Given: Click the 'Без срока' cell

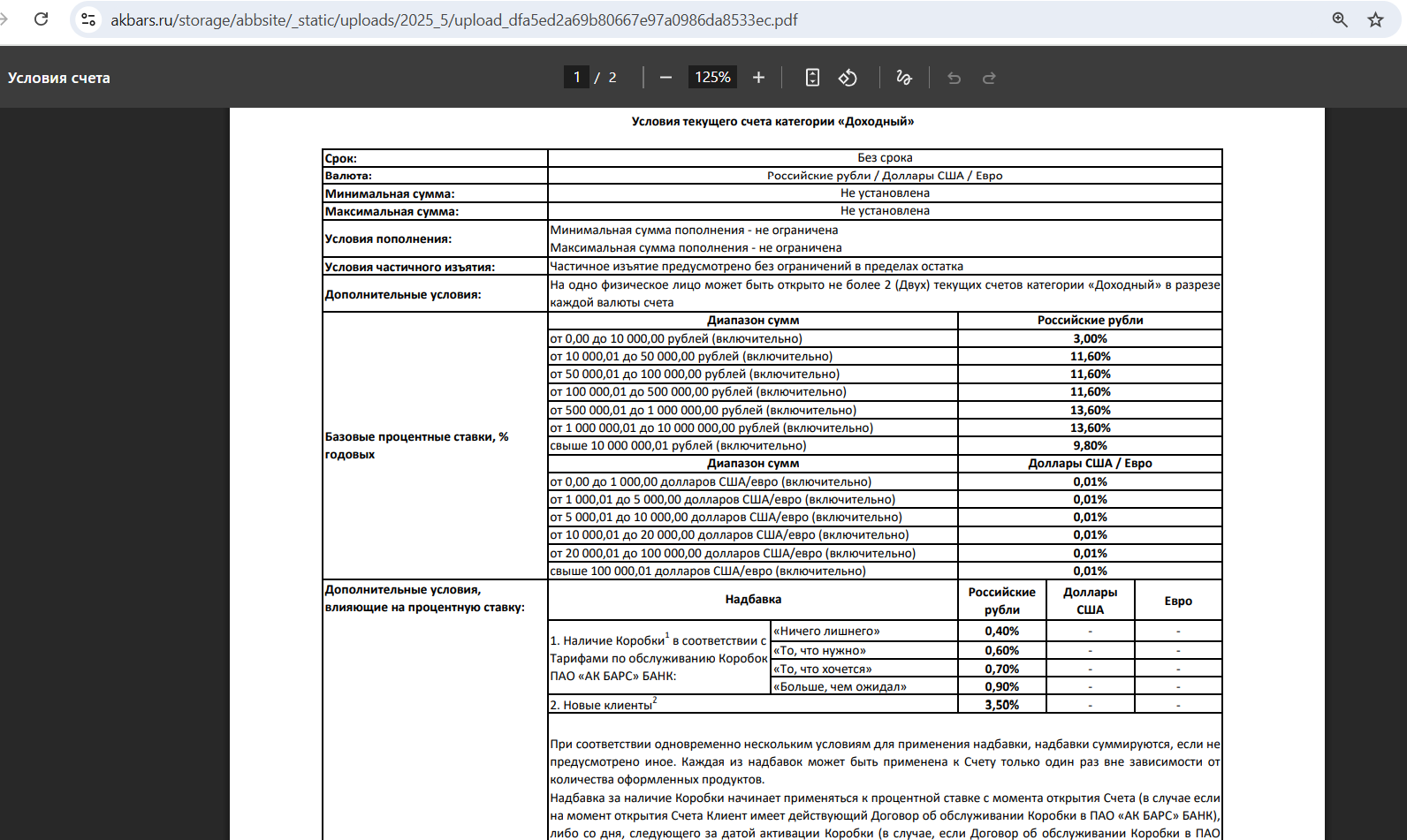Looking at the screenshot, I should [x=885, y=158].
